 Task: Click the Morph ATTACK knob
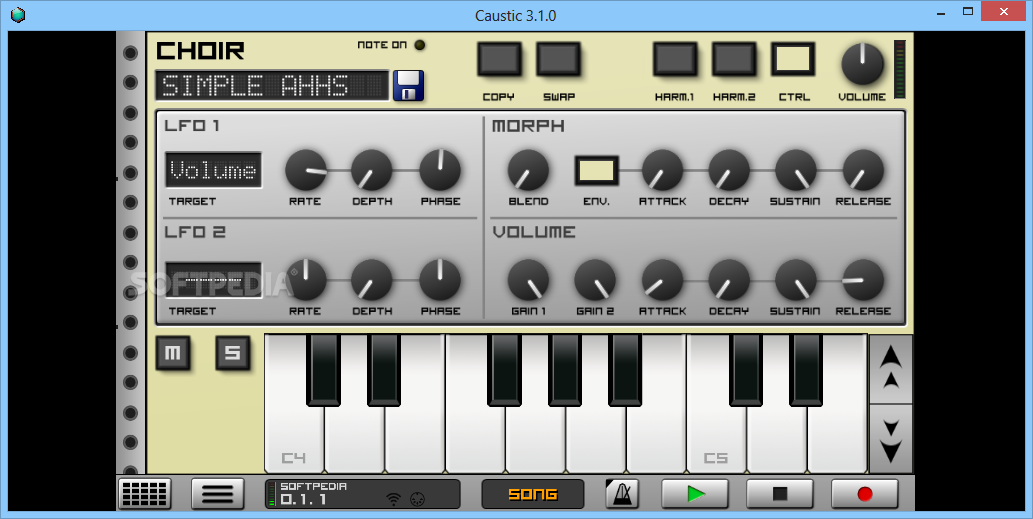[662, 170]
